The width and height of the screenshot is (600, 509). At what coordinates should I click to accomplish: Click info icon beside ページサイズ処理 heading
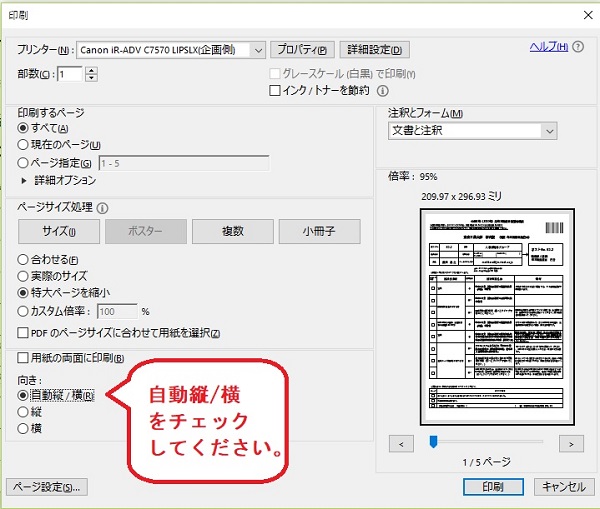(103, 208)
